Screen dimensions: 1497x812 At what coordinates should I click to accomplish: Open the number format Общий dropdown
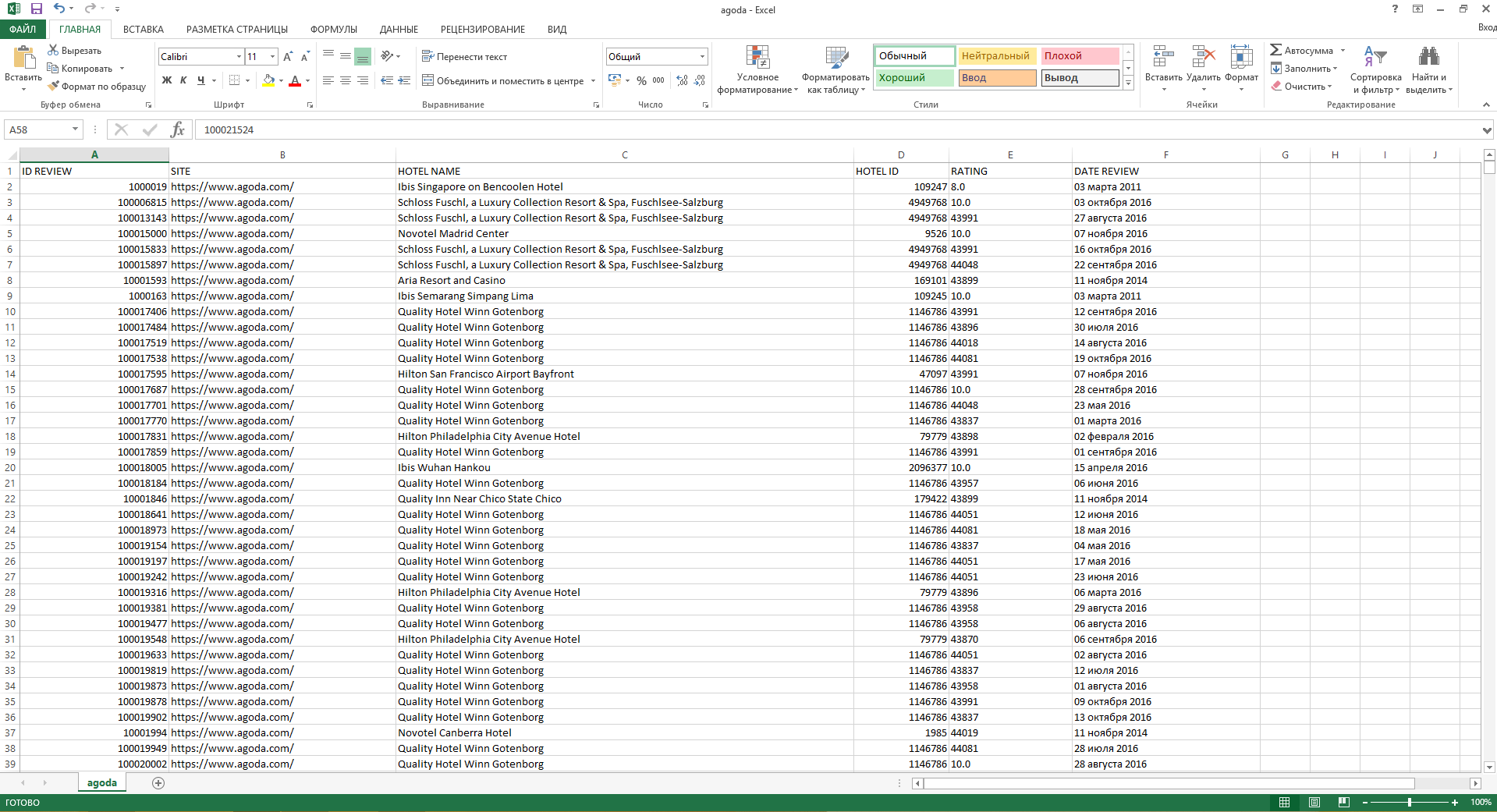point(702,56)
